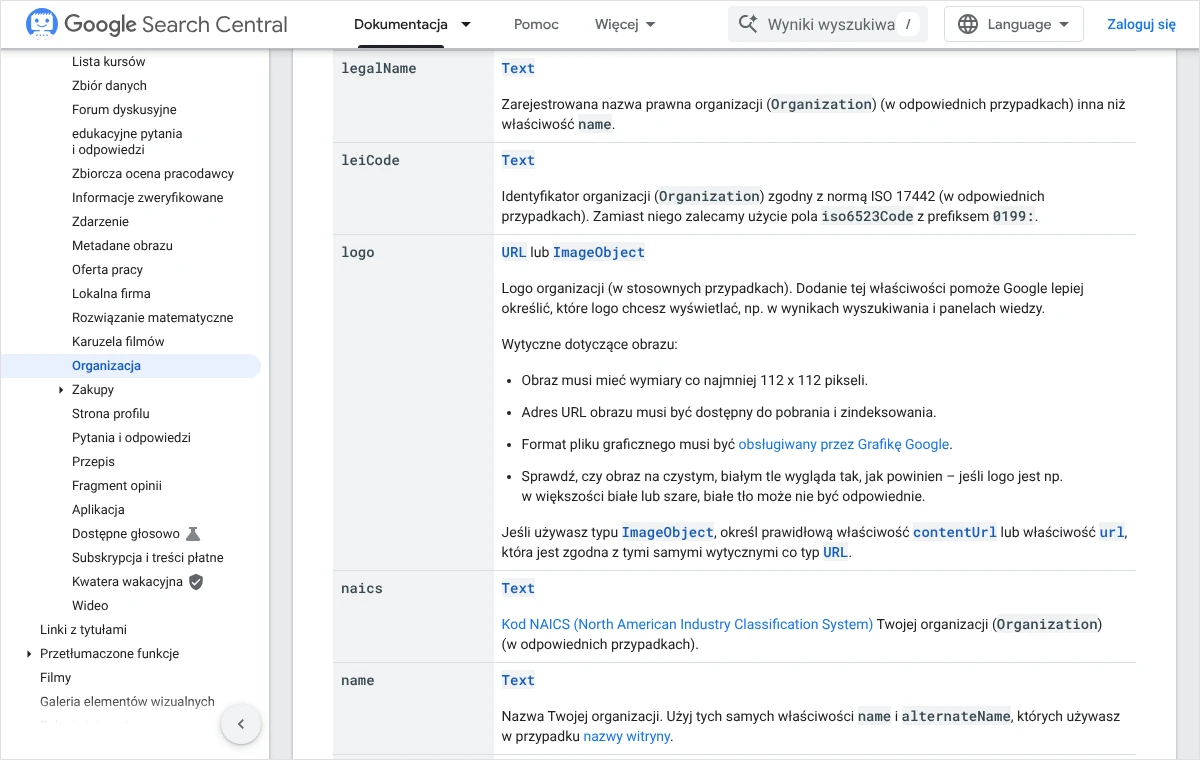Image resolution: width=1200 pixels, height=760 pixels.
Task: Select Informacje zweryfikowane in sidebar
Action: [x=148, y=197]
